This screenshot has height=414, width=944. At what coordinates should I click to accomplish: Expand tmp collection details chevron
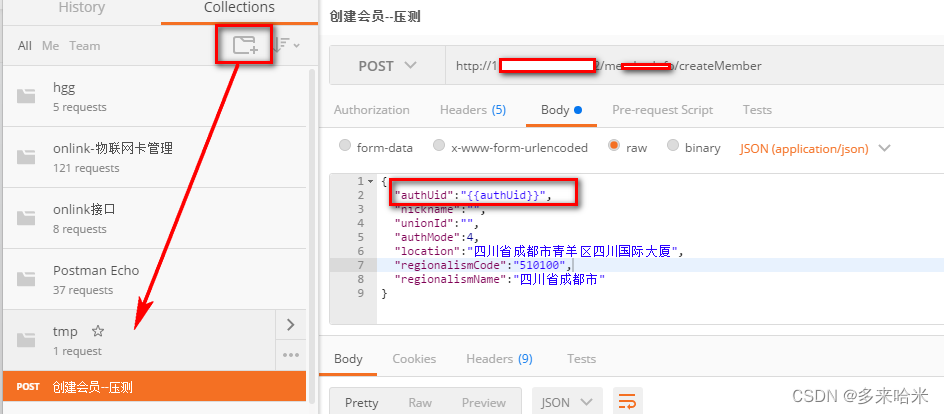(291, 325)
